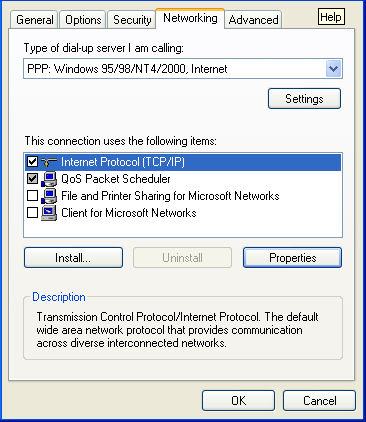Go to the Security tab
Image resolution: width=366 pixels, height=422 pixels.
[x=132, y=20]
